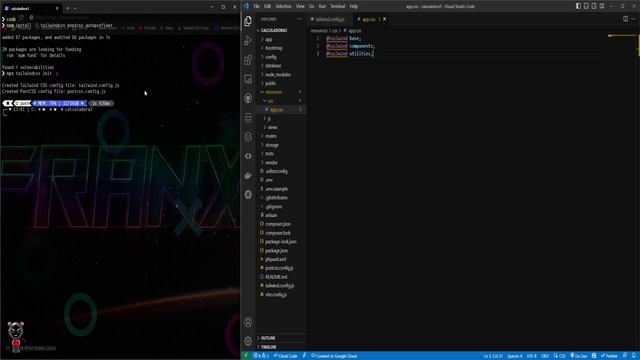Click the CRLF end-of-line indicator
This screenshot has width=640, height=360.
545,356
